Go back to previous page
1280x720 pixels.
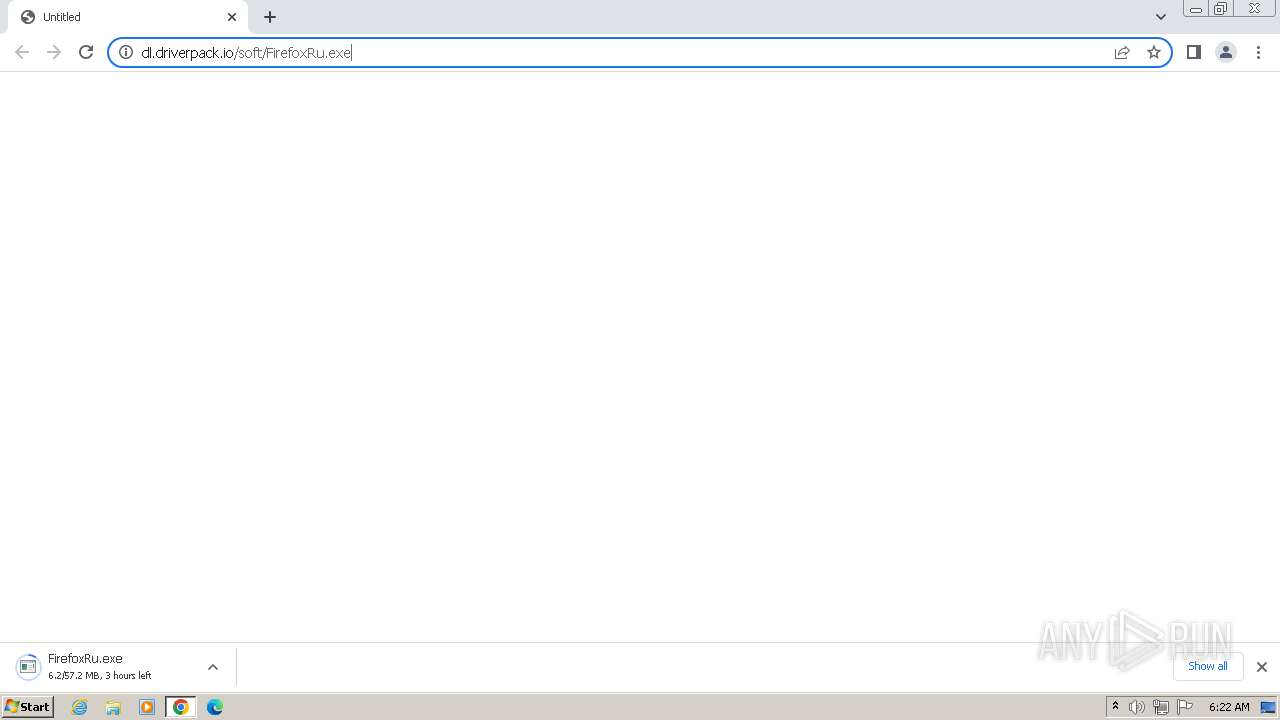point(22,52)
